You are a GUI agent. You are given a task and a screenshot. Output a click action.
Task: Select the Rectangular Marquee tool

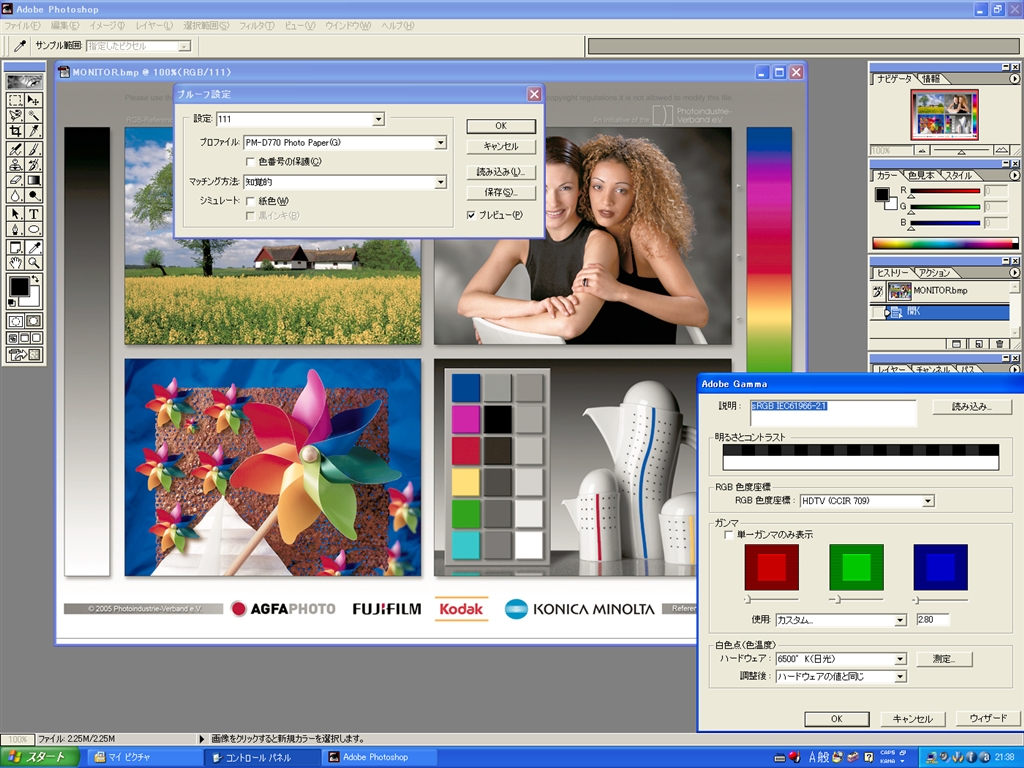click(15, 100)
